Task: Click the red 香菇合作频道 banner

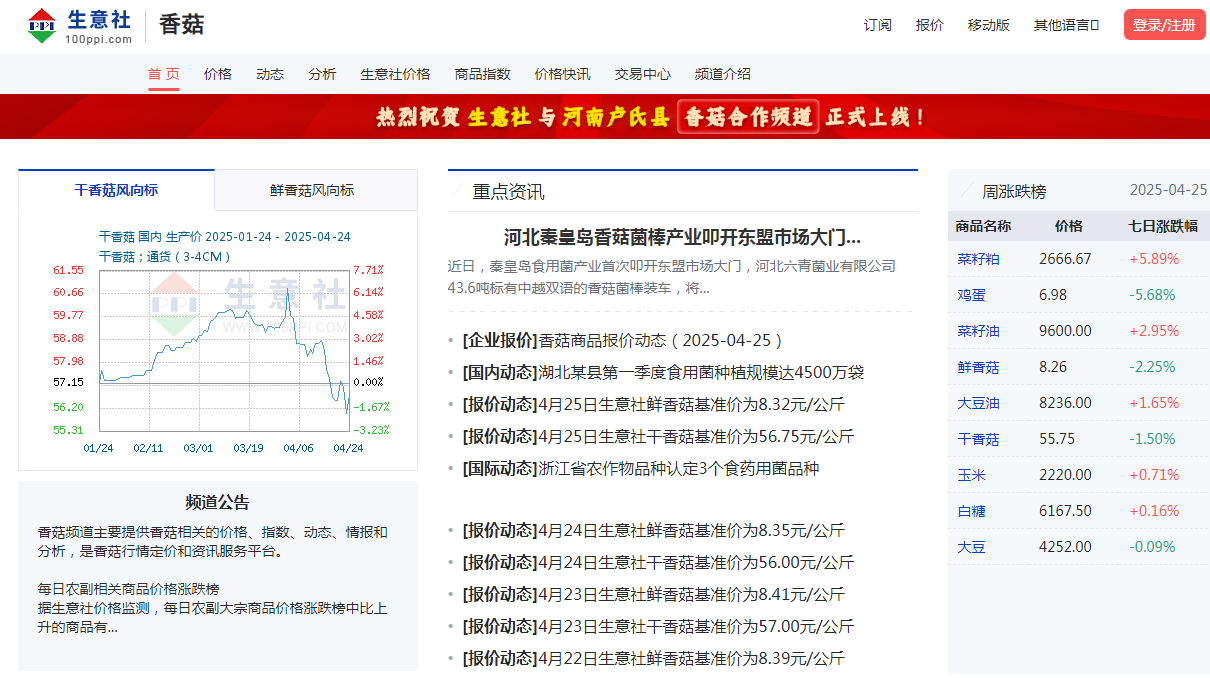Action: click(x=605, y=117)
